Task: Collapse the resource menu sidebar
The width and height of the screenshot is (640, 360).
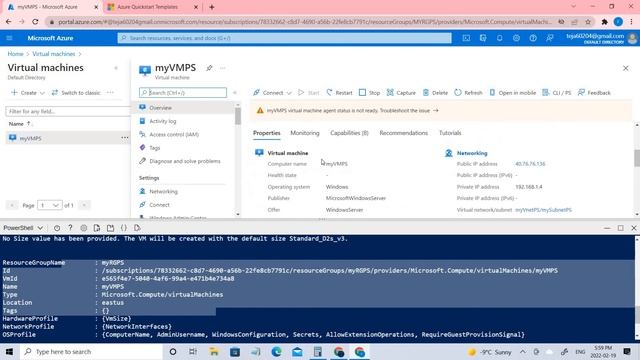Action: point(235,93)
